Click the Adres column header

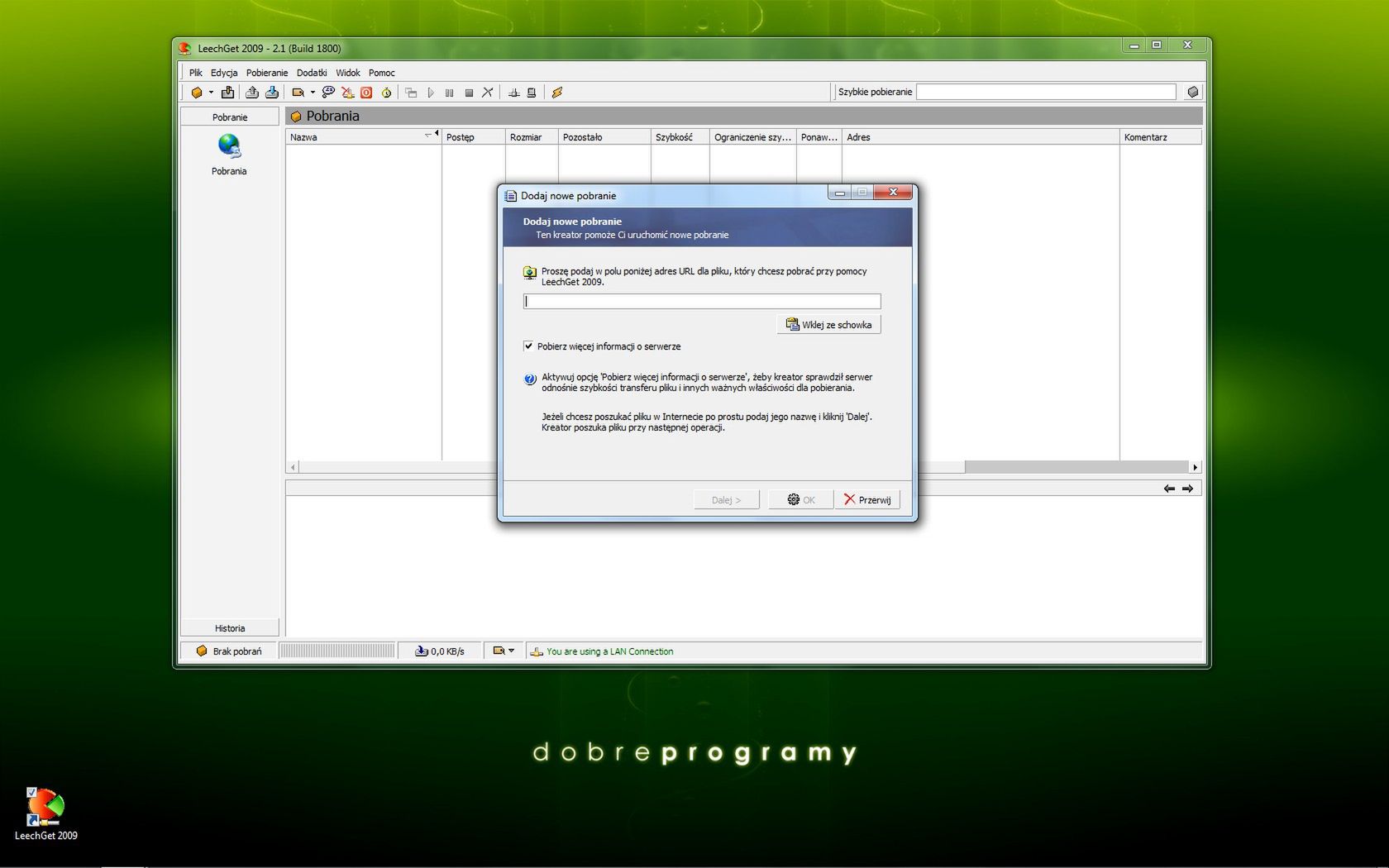pyautogui.click(x=981, y=137)
